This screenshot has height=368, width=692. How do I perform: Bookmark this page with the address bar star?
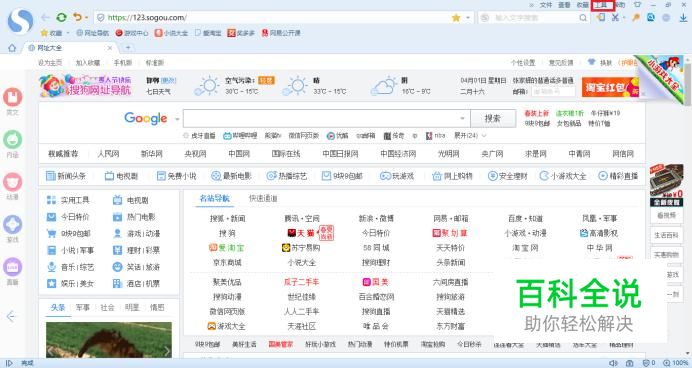click(x=456, y=18)
